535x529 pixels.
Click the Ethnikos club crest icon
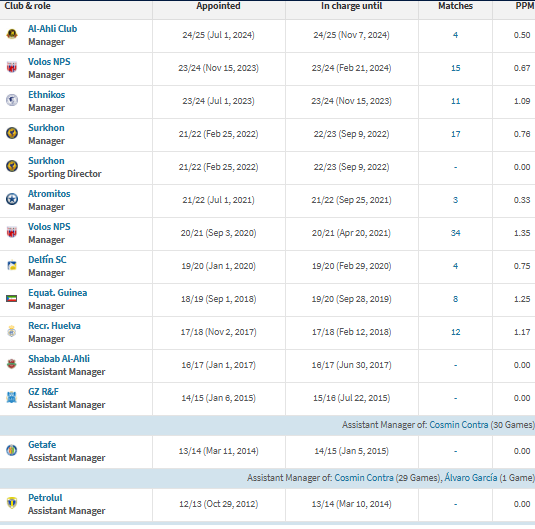12,100
